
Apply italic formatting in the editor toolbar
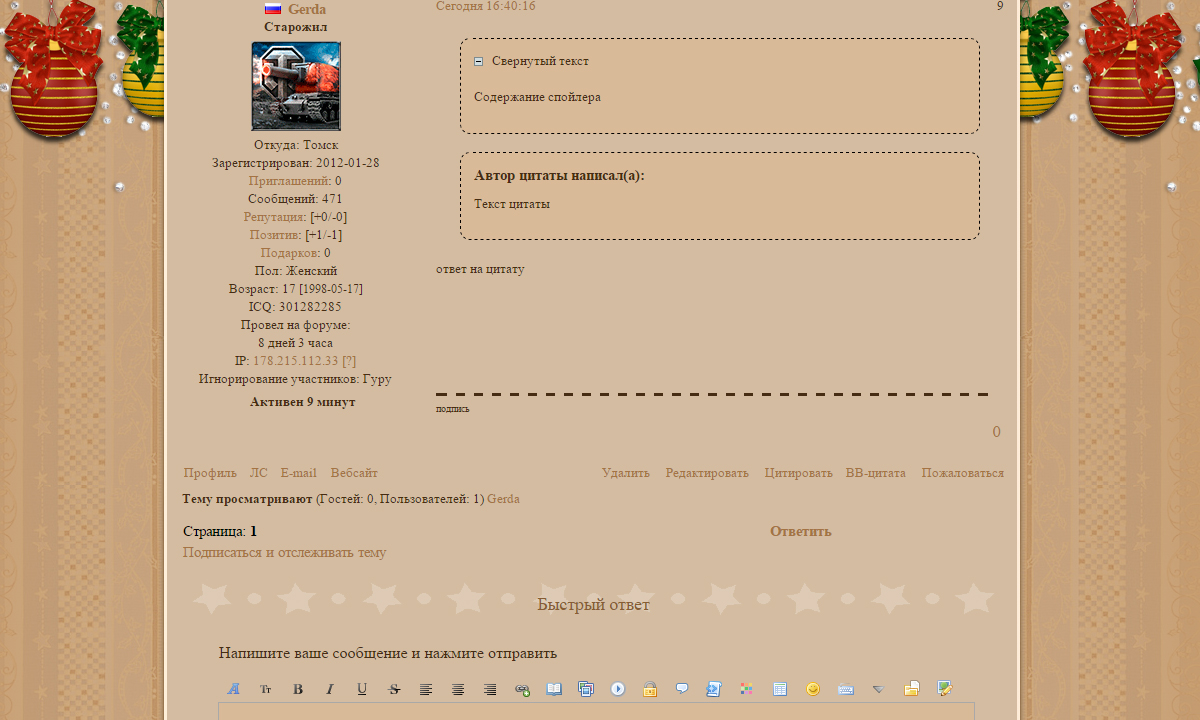pos(330,689)
